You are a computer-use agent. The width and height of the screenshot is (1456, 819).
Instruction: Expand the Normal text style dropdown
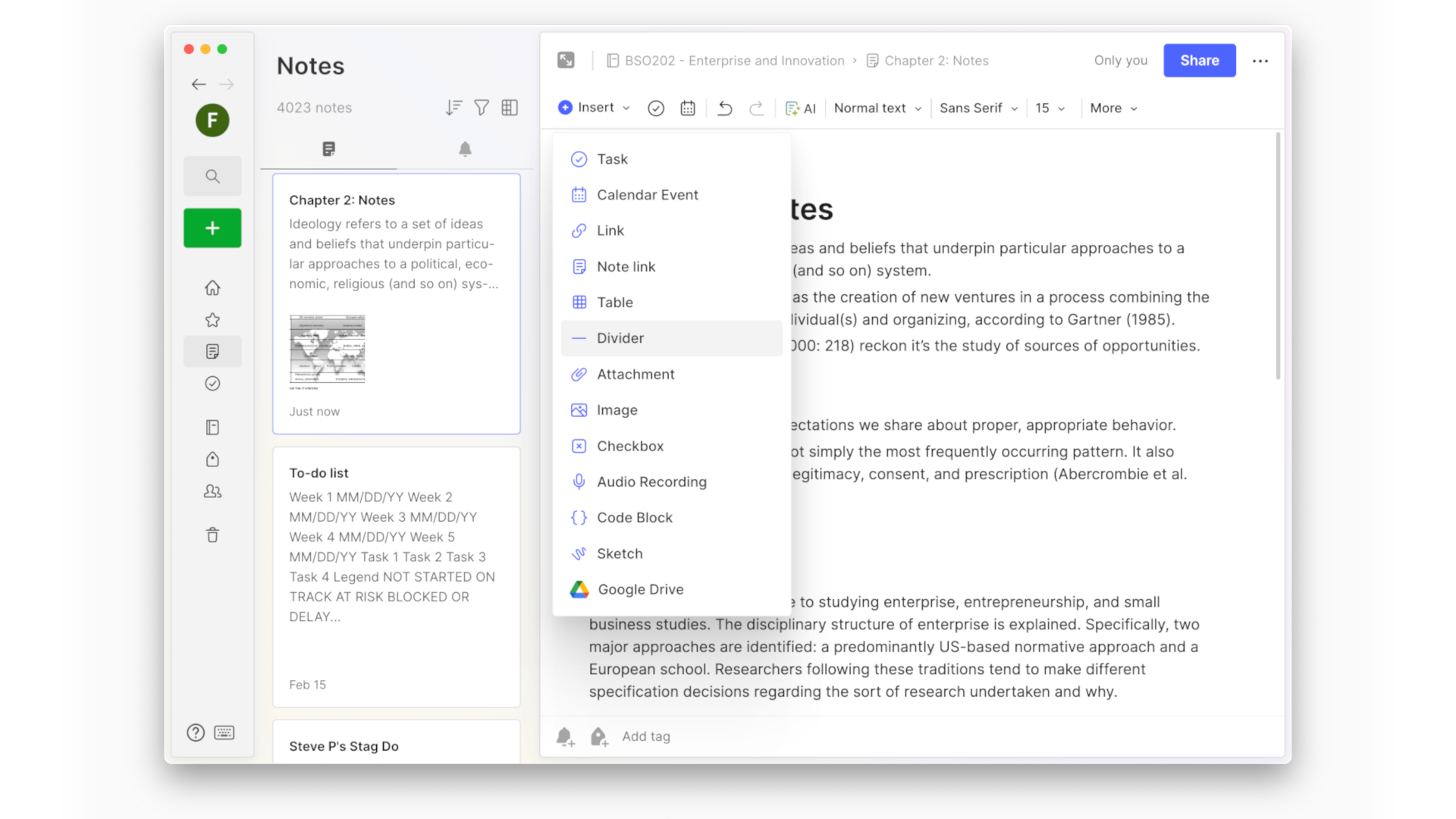877,108
